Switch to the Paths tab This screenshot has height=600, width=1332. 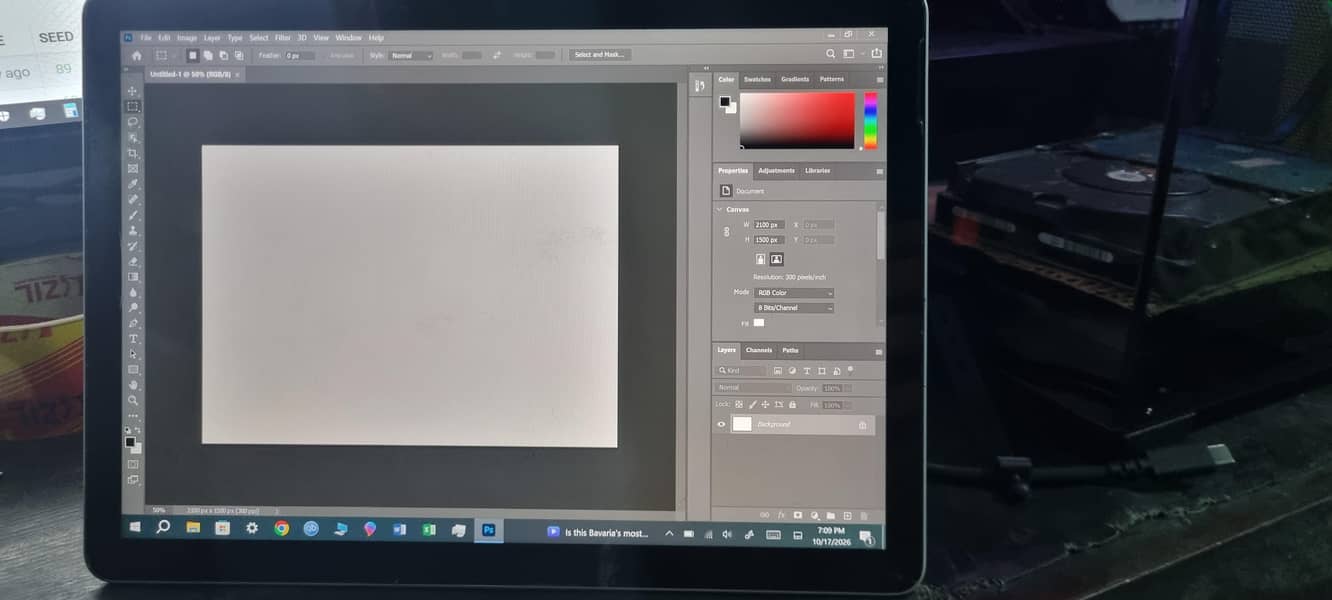[790, 350]
